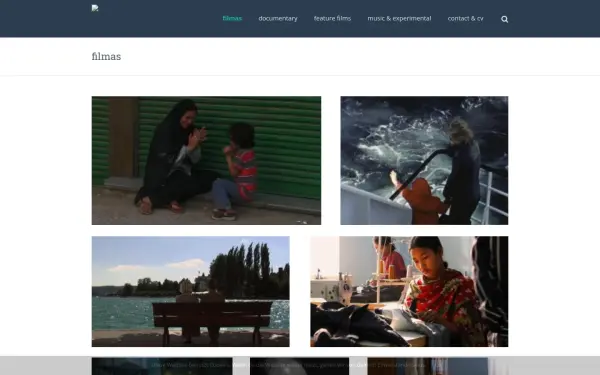Open music & experimental menu item

pos(399,18)
